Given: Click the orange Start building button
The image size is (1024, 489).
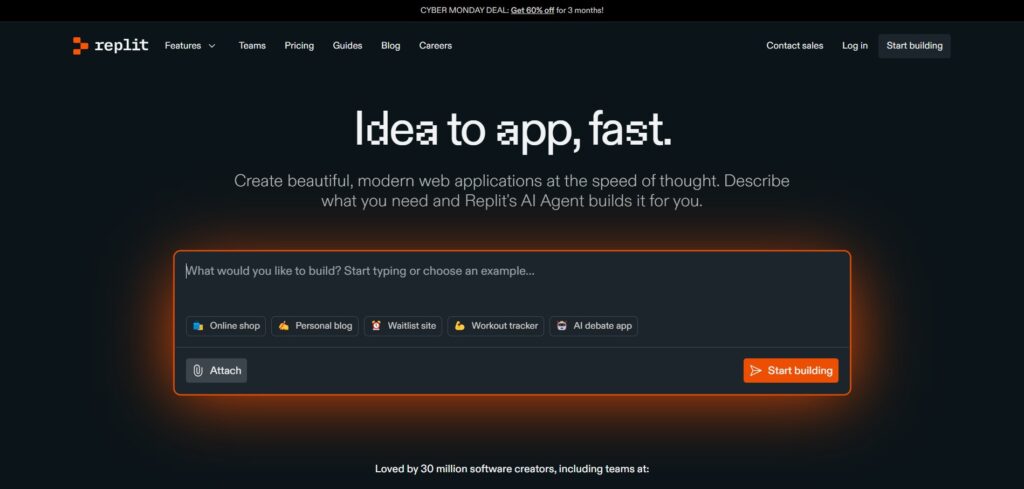Looking at the screenshot, I should click(x=791, y=371).
